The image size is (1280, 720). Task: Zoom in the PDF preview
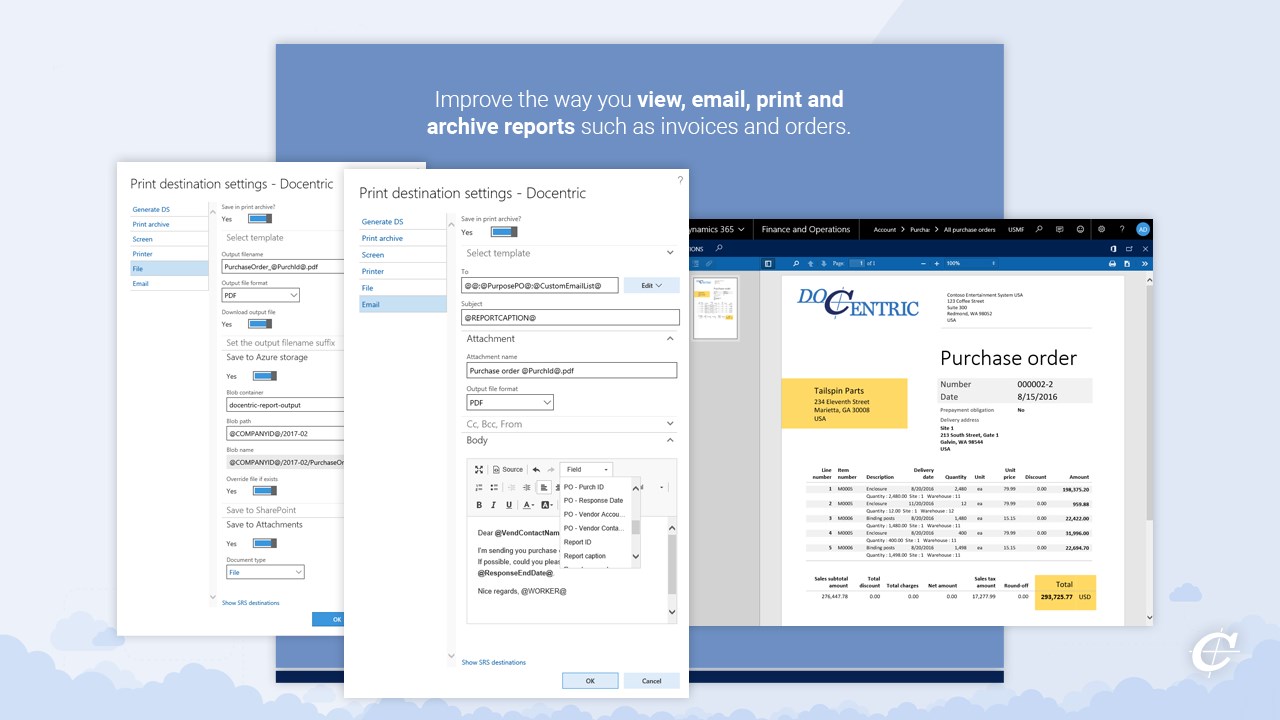[x=936, y=264]
